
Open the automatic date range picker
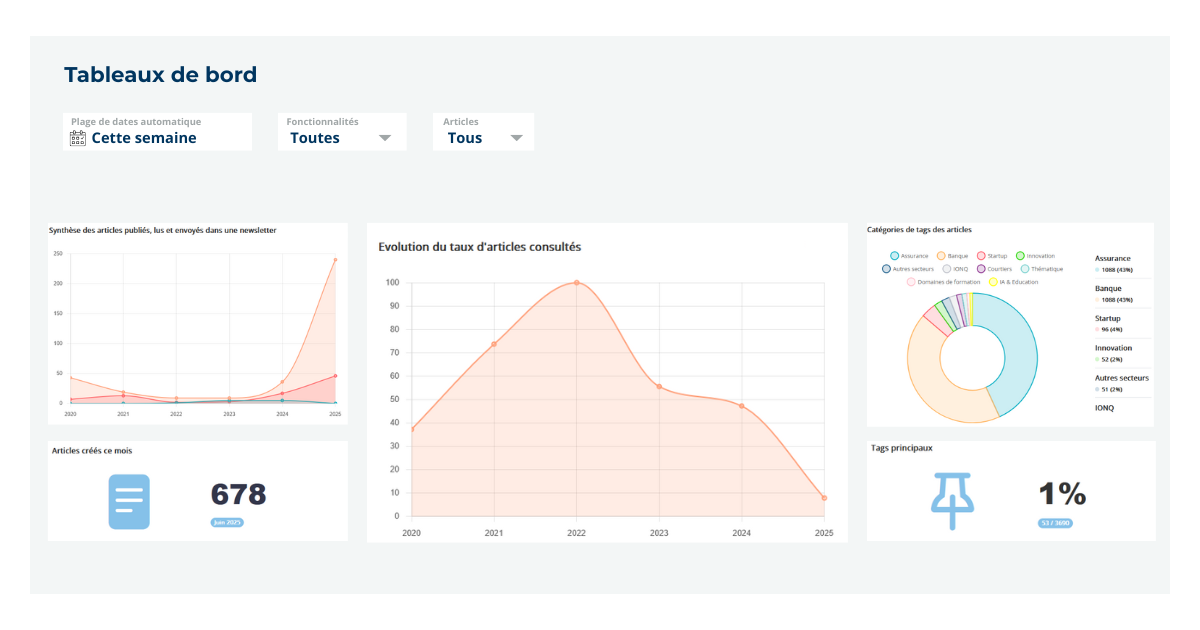157,132
